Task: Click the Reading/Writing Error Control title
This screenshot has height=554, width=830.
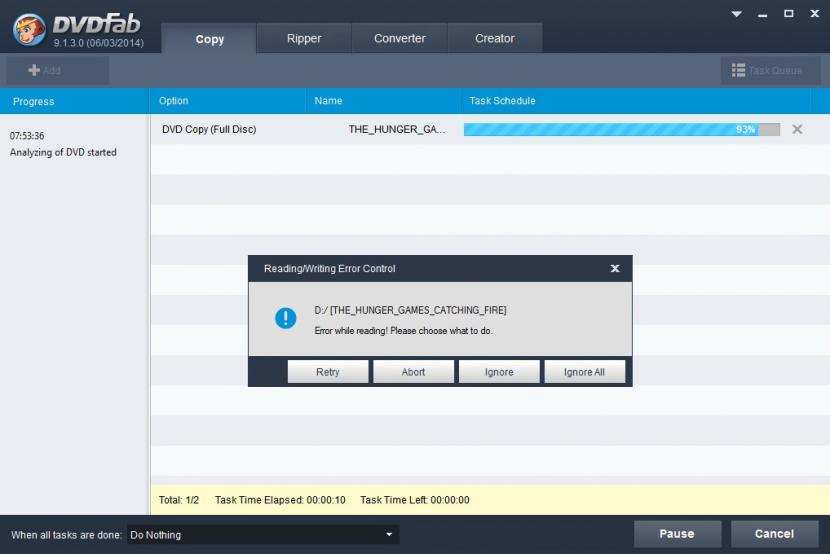Action: (x=330, y=268)
